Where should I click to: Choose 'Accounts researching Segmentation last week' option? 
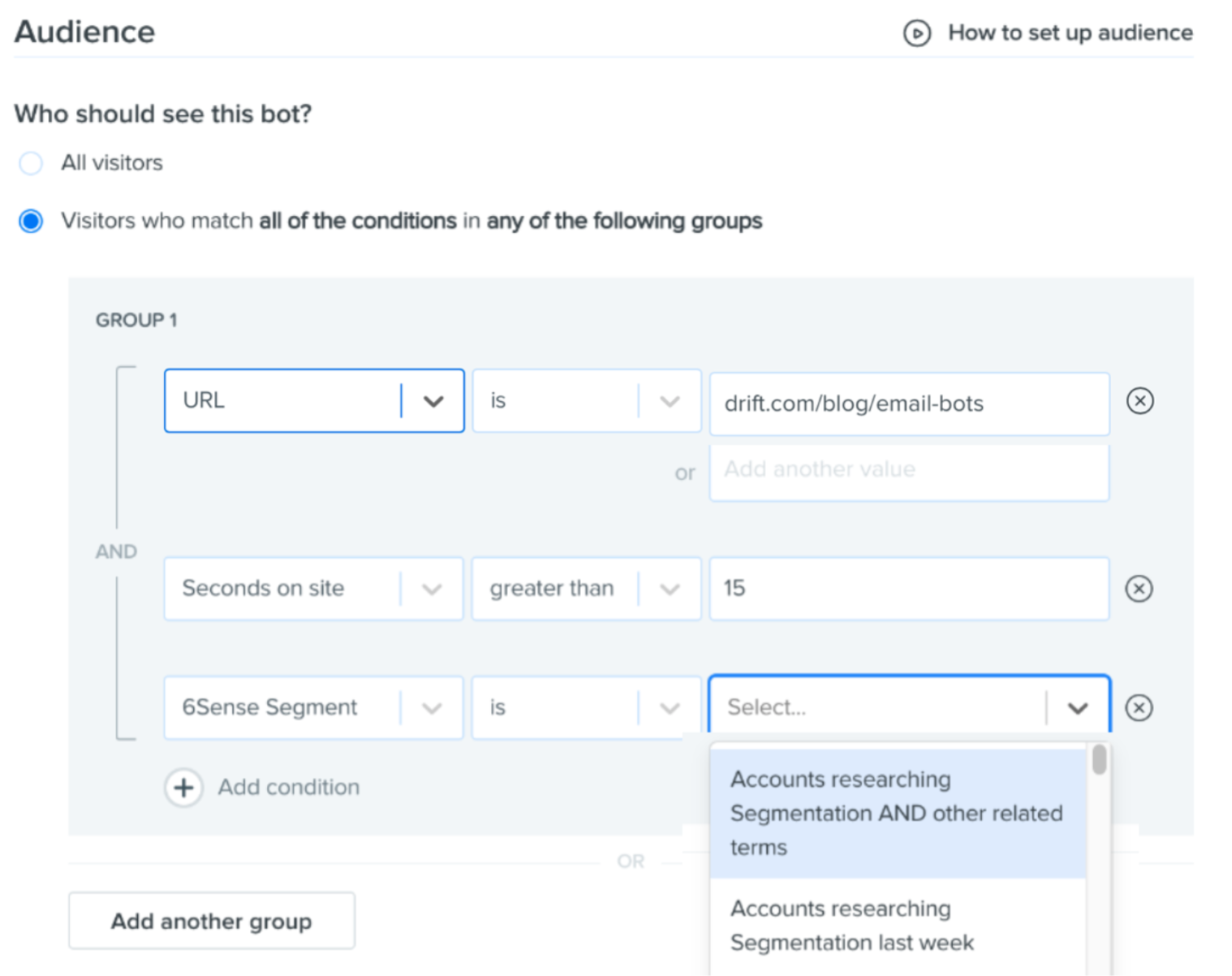click(x=898, y=926)
